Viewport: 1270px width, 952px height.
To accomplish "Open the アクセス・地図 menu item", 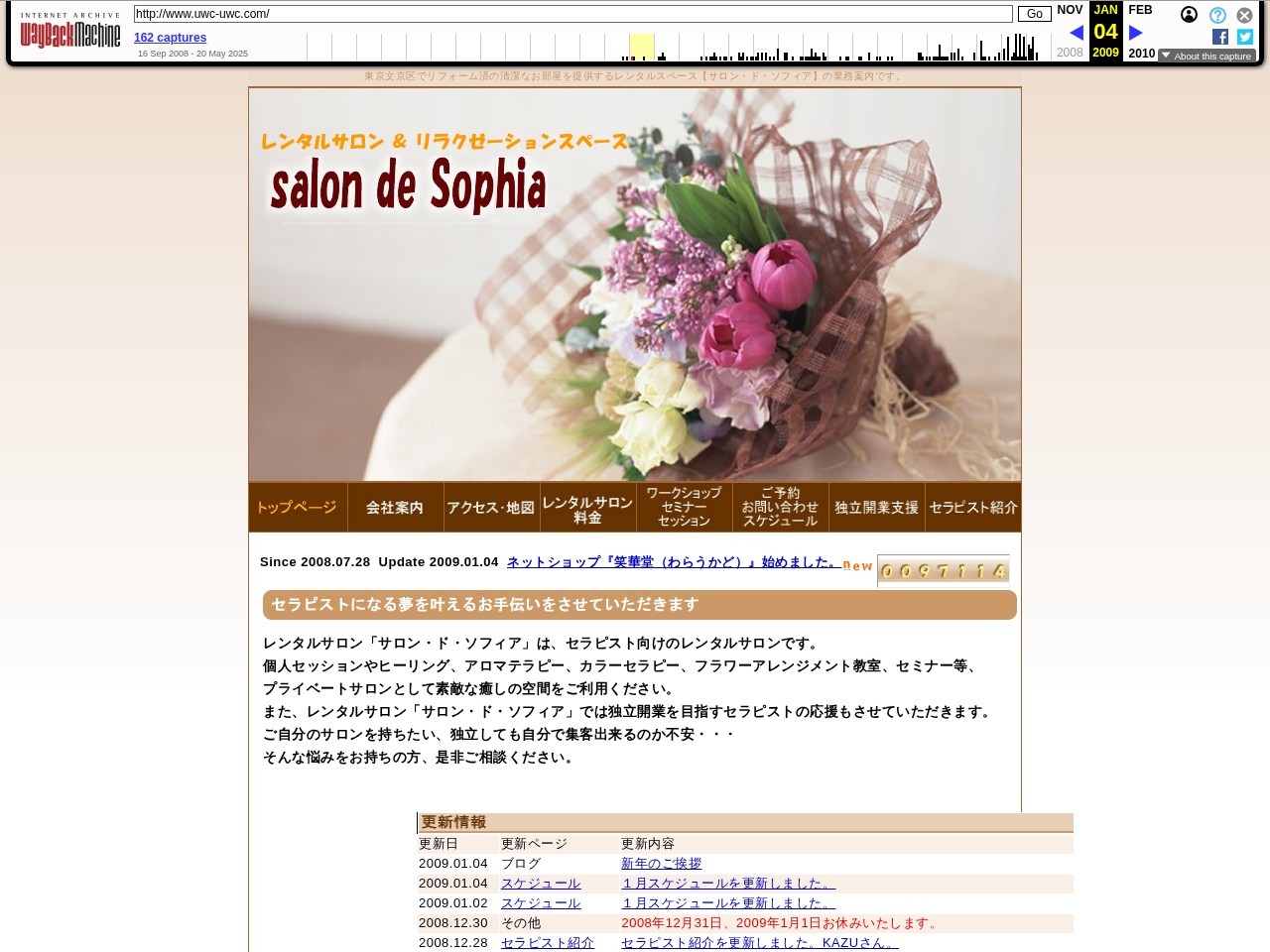I will pos(491,508).
